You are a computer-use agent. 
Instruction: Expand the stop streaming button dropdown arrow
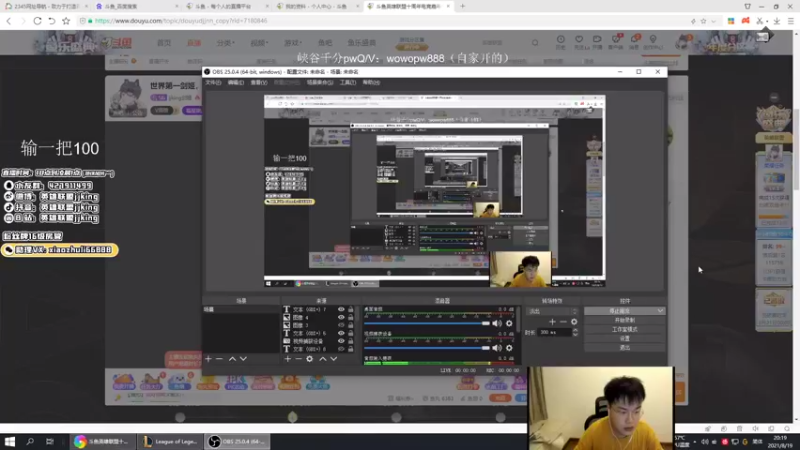(660, 311)
